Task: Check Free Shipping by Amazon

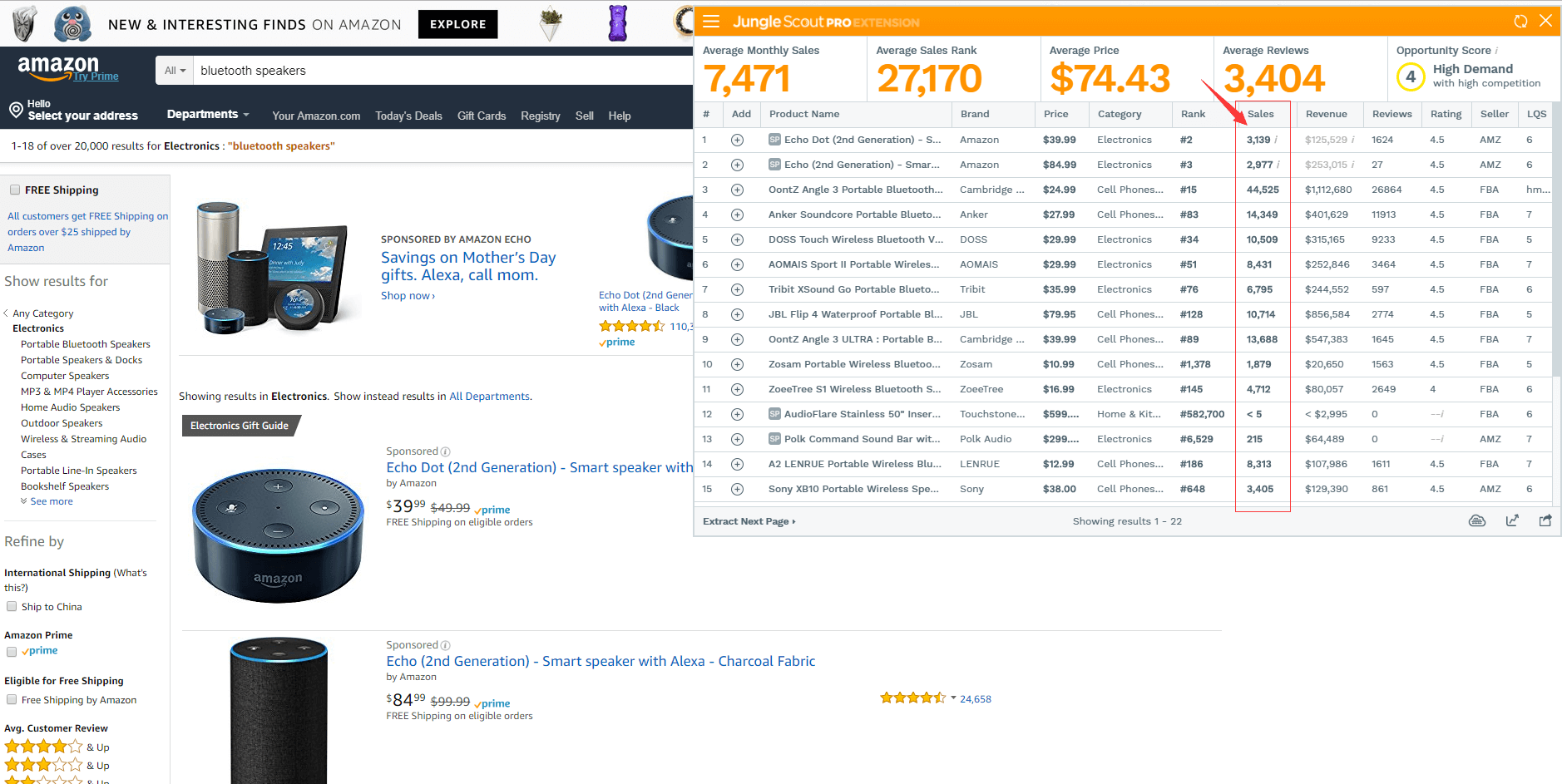Action: (12, 699)
